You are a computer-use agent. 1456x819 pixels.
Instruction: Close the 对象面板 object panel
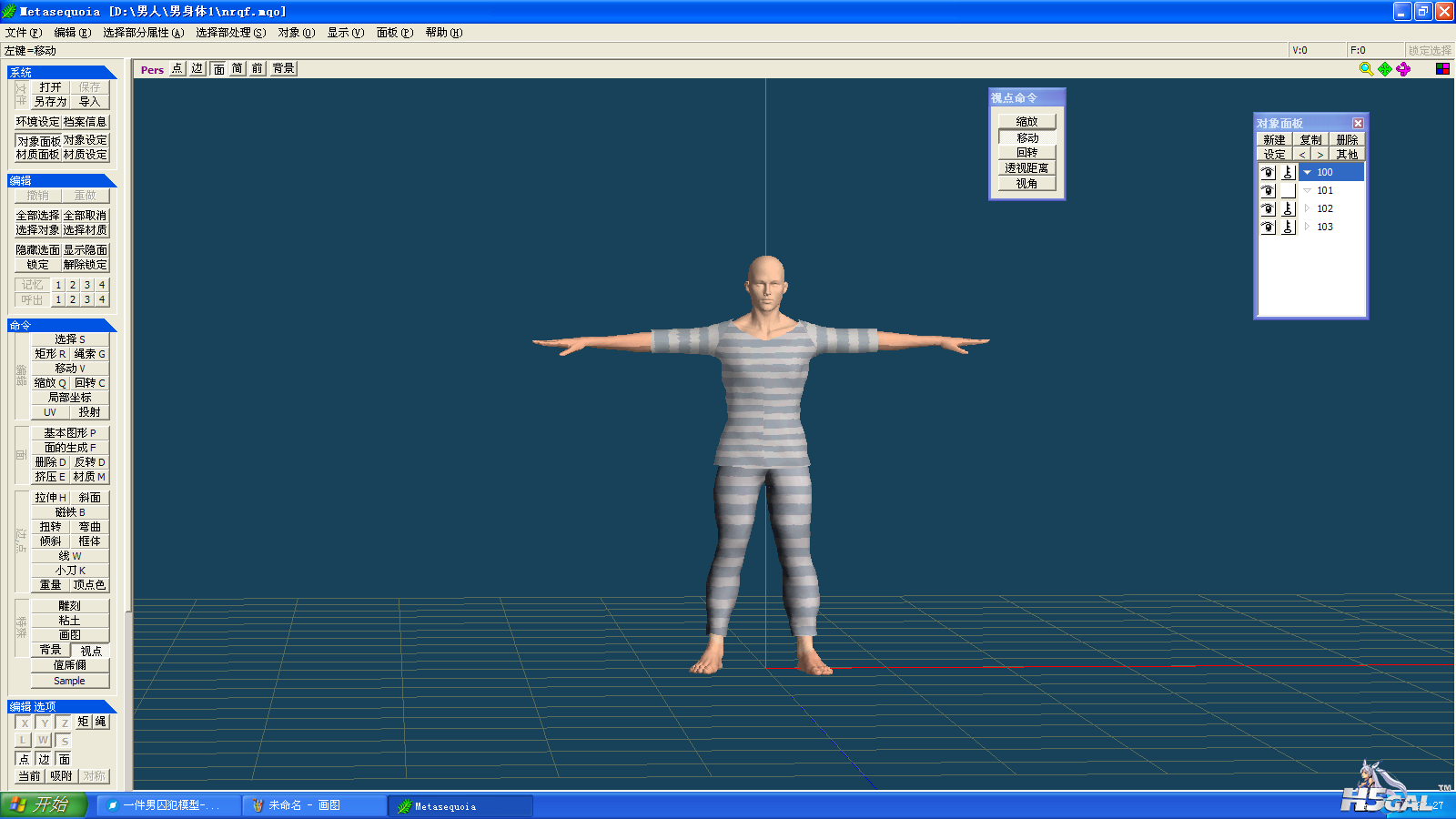[1358, 123]
